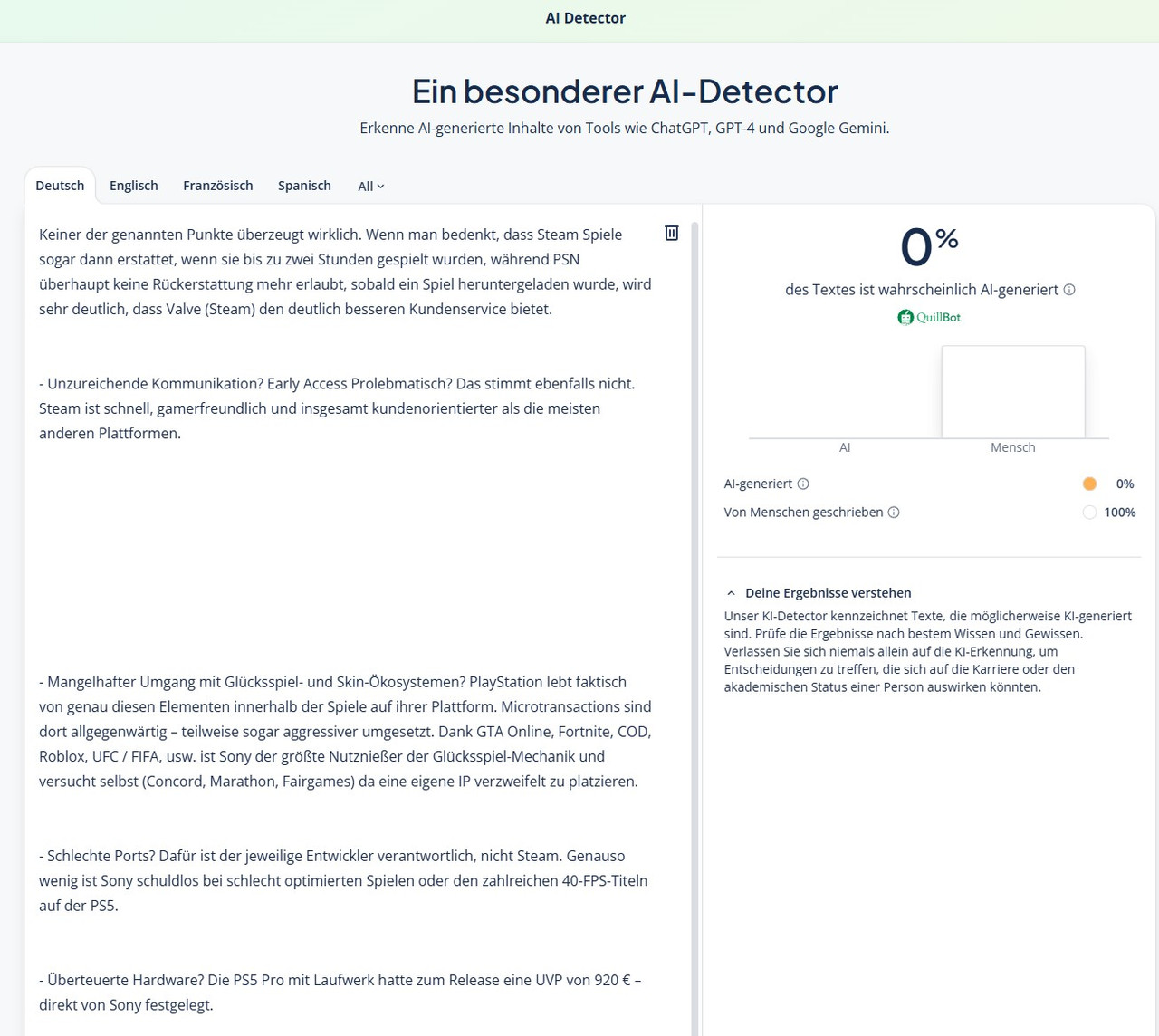Switch to the Deutsch tab
Image resolution: width=1159 pixels, height=1036 pixels.
pyautogui.click(x=60, y=186)
